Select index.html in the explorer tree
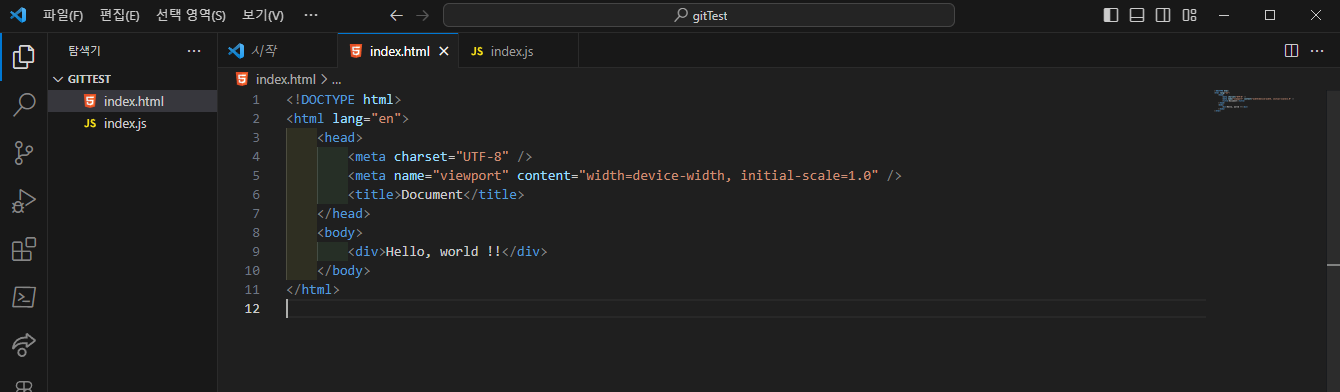The width and height of the screenshot is (1340, 392). [x=132, y=101]
